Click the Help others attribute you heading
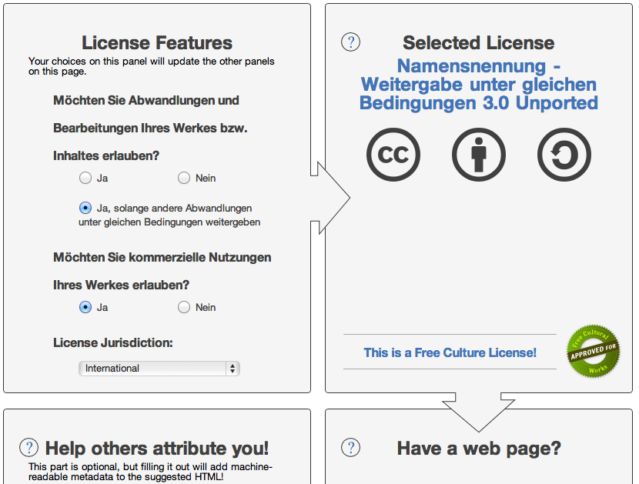This screenshot has width=639, height=484. (x=157, y=448)
